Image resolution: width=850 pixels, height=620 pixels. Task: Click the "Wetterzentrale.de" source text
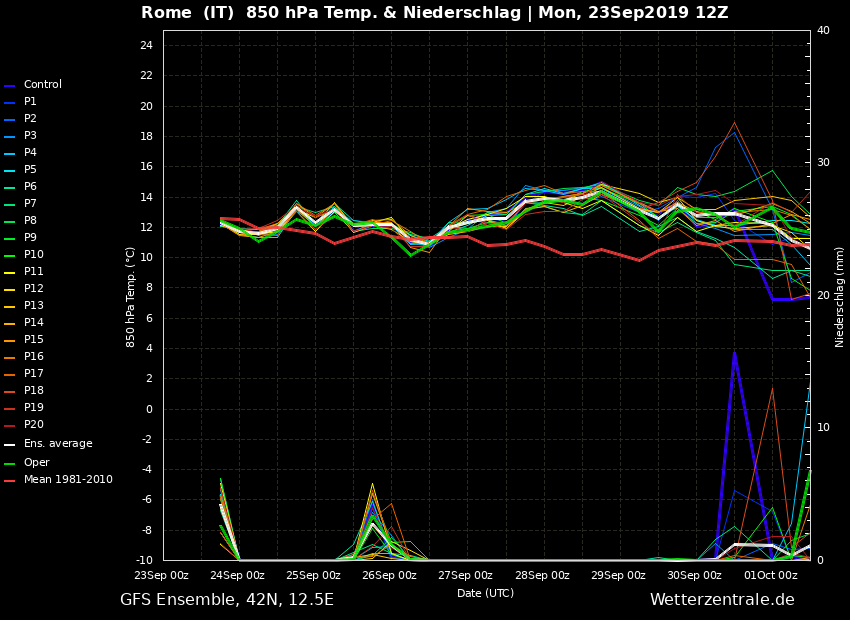point(722,599)
